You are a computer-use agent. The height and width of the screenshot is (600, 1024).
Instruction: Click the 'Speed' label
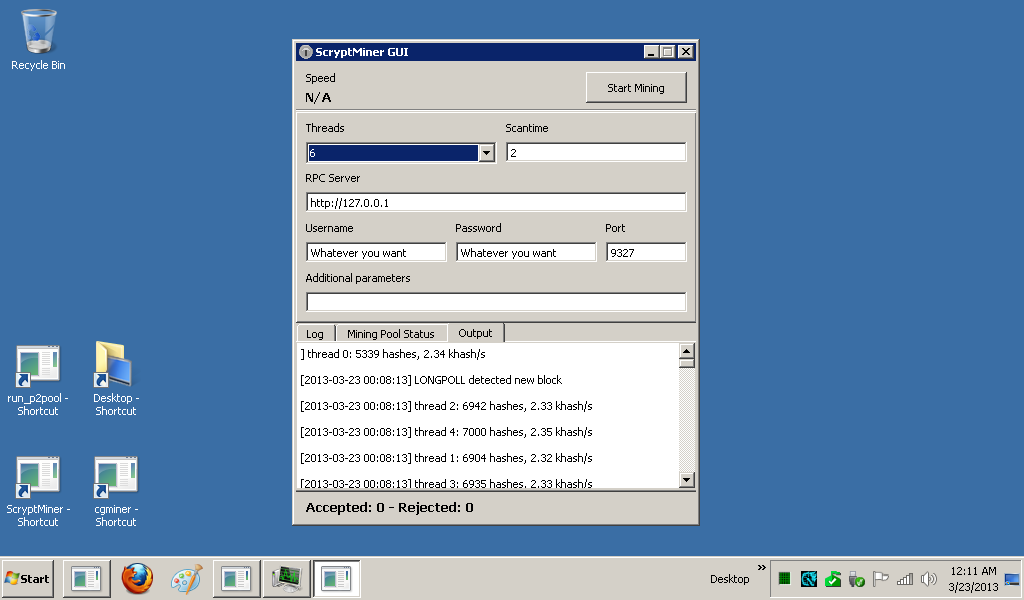(x=320, y=78)
